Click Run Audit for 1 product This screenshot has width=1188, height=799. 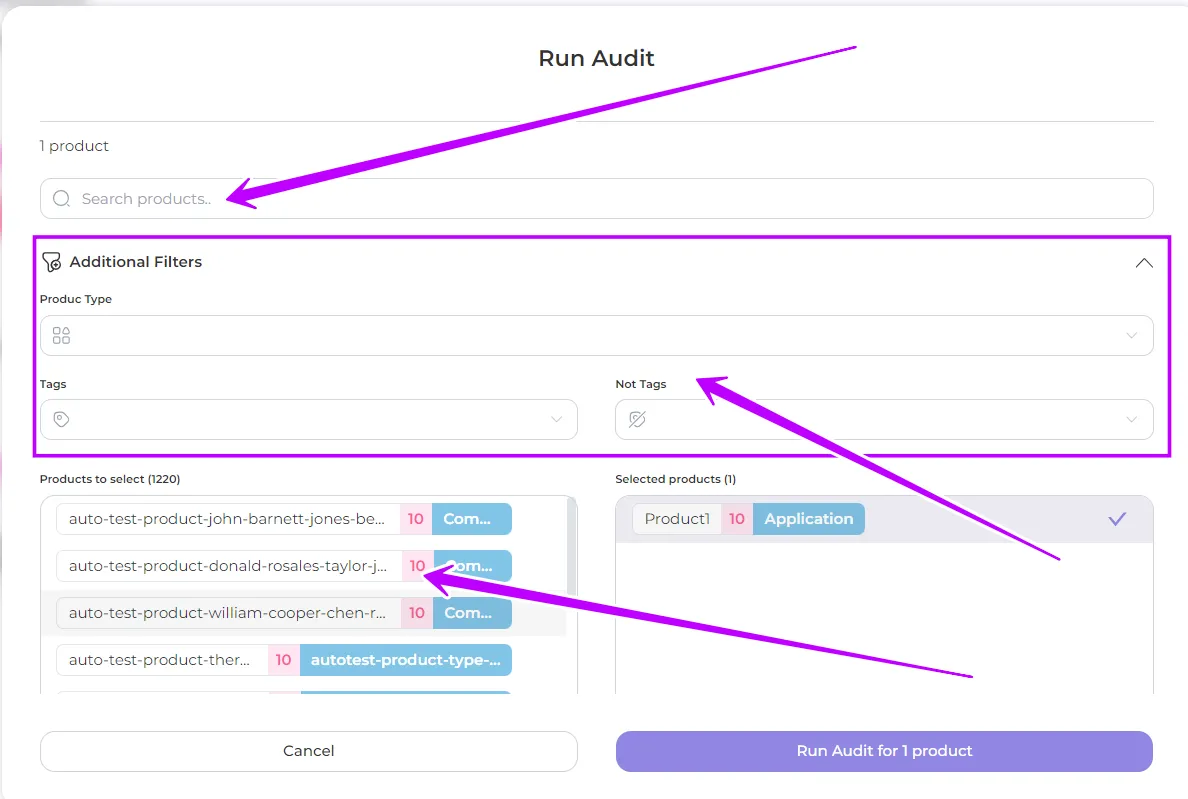884,751
